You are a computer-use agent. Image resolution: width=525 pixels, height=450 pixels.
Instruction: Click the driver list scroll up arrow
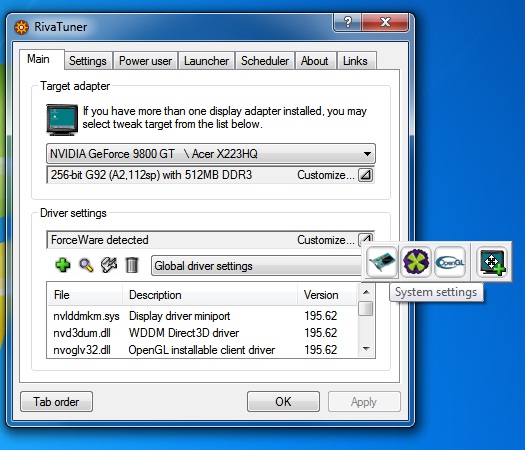(366, 292)
